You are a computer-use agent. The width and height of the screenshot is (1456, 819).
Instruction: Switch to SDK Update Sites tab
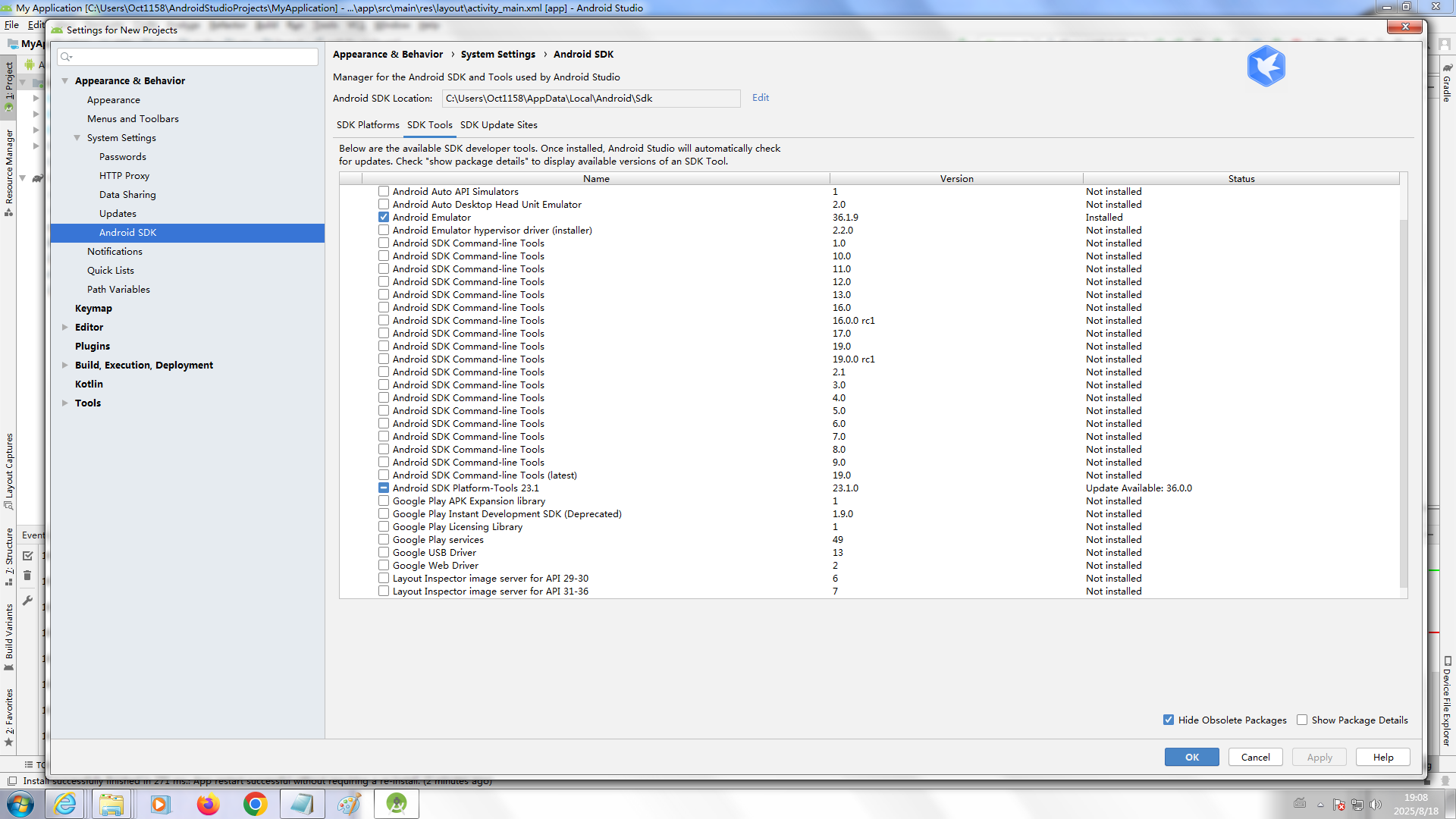coord(499,125)
